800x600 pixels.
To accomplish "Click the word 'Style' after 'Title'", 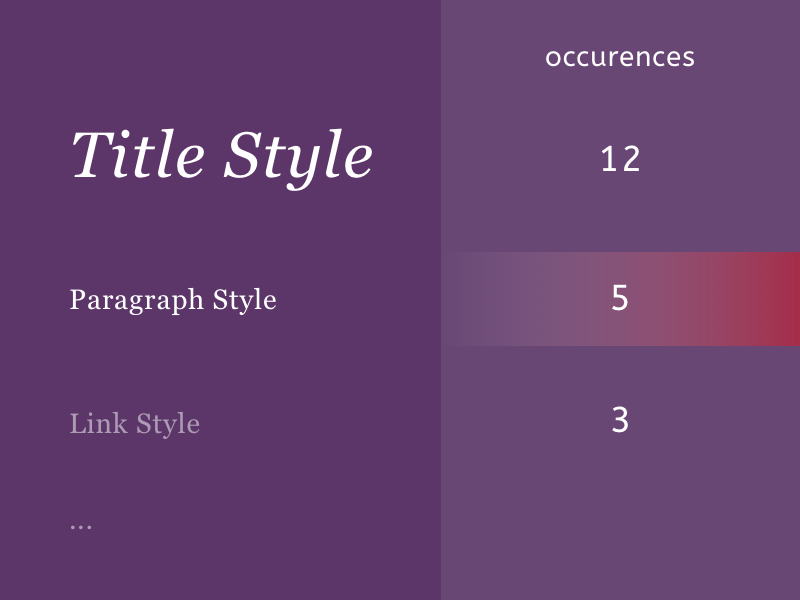I will pos(298,159).
